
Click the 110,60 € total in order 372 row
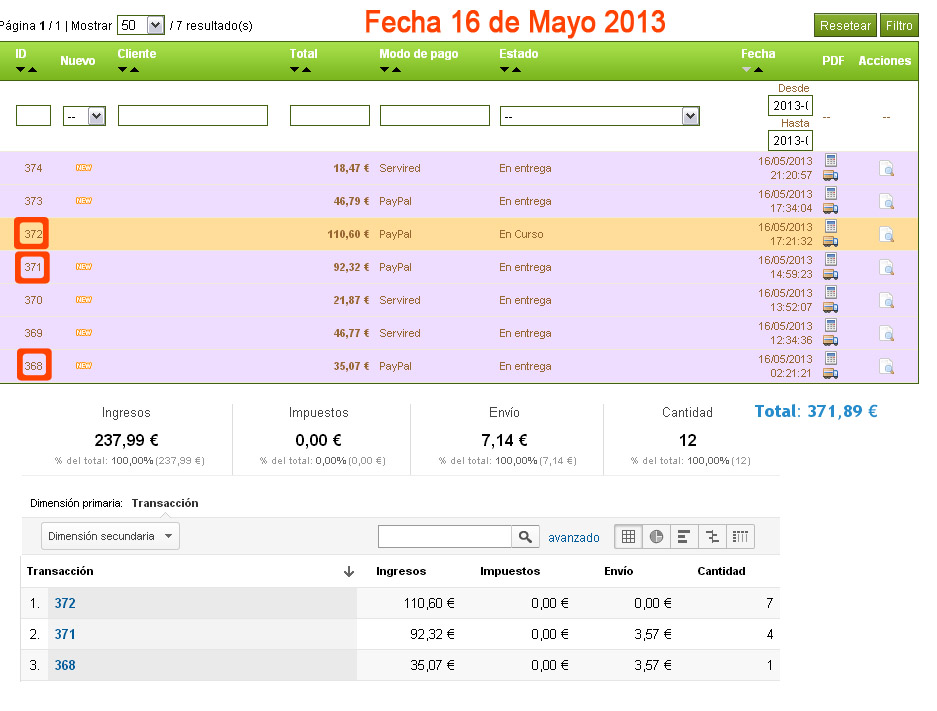tap(348, 234)
